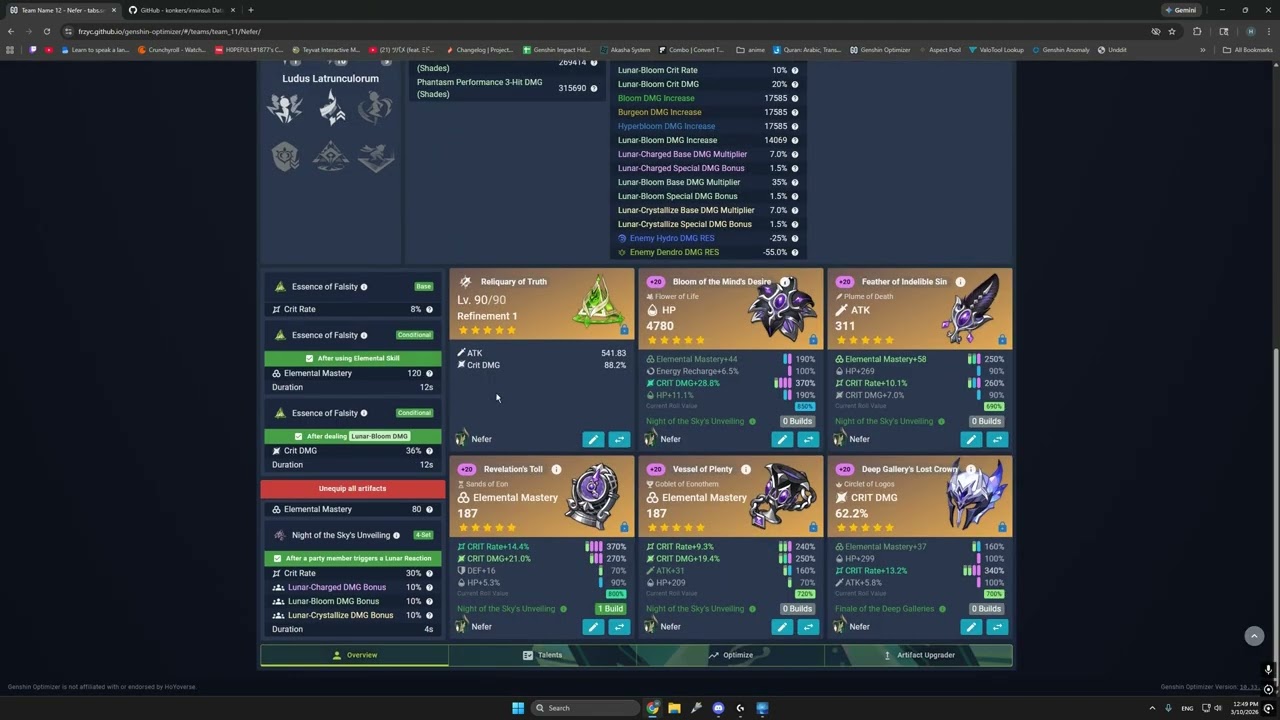This screenshot has height=720, width=1280.
Task: Edit Deep Gallery's Lost Crown artifact
Action: click(971, 627)
